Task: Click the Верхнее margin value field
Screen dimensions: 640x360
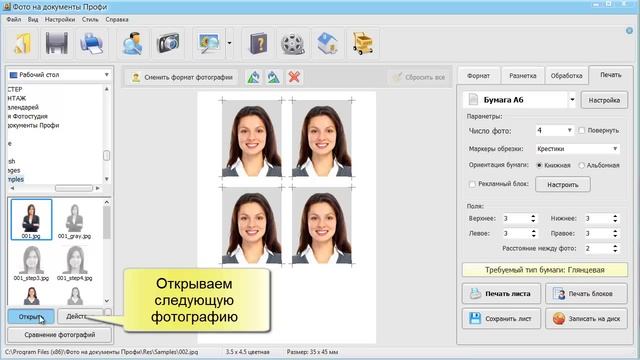Action: [x=516, y=219]
